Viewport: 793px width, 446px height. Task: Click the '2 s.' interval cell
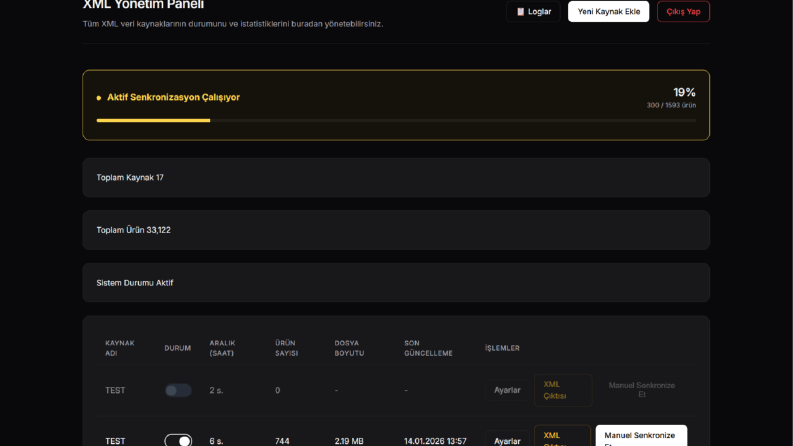coord(216,390)
